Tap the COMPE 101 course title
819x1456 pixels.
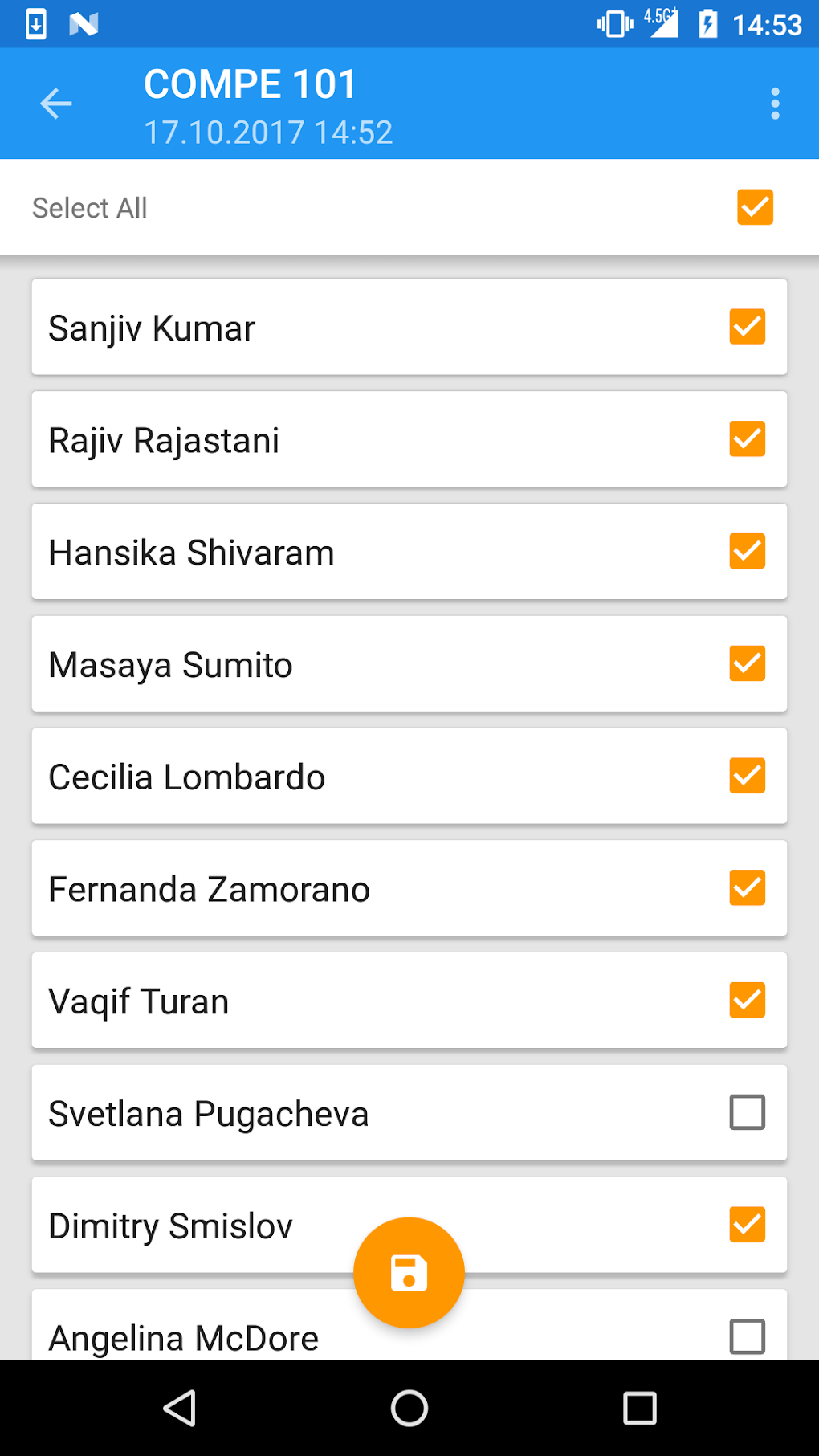250,84
